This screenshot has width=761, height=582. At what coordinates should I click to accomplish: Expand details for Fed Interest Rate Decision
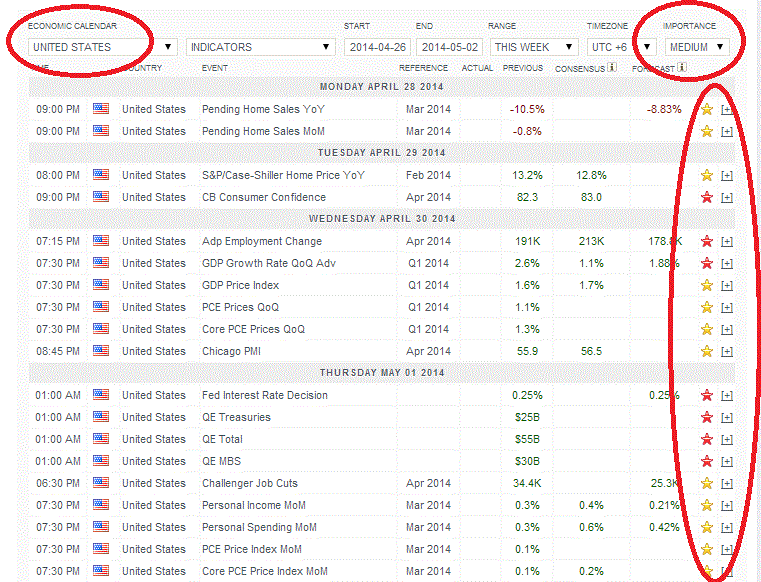727,396
